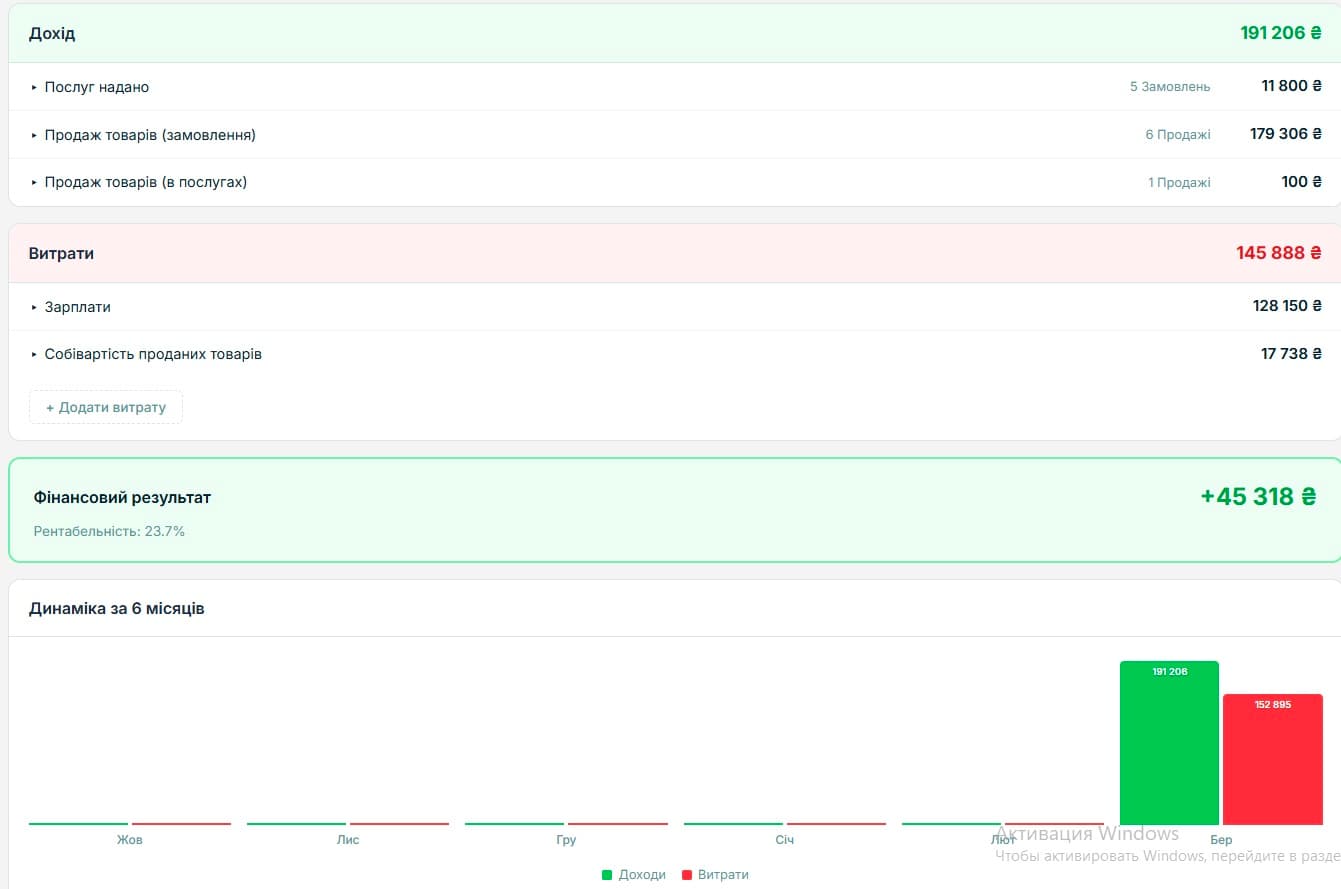Click the + Додати витрату button

[x=105, y=407]
